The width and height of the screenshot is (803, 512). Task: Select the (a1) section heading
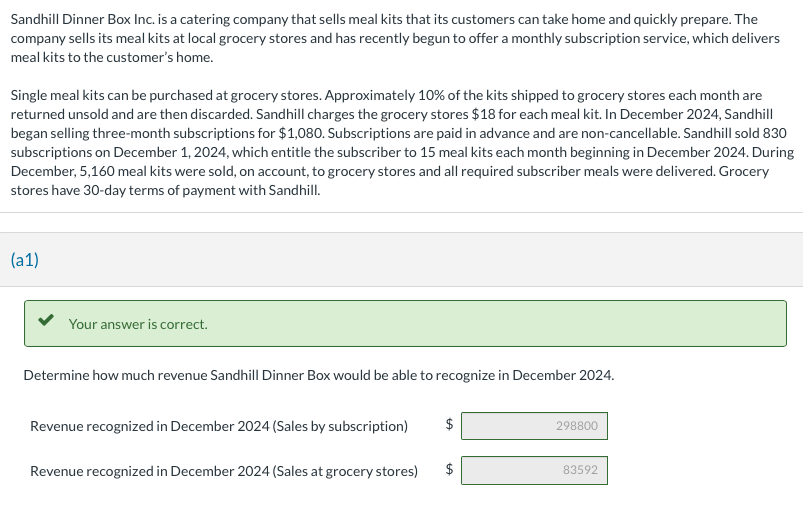tap(25, 260)
